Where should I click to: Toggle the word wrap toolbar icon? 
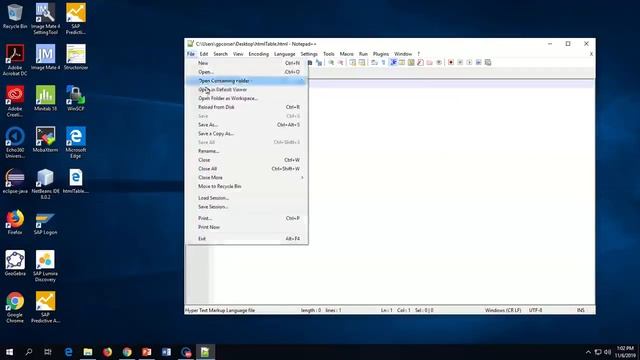click(374, 62)
